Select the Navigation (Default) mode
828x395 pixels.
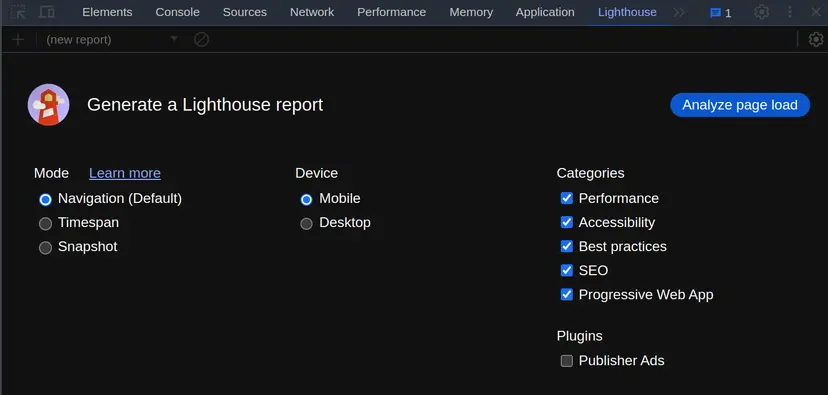point(45,200)
